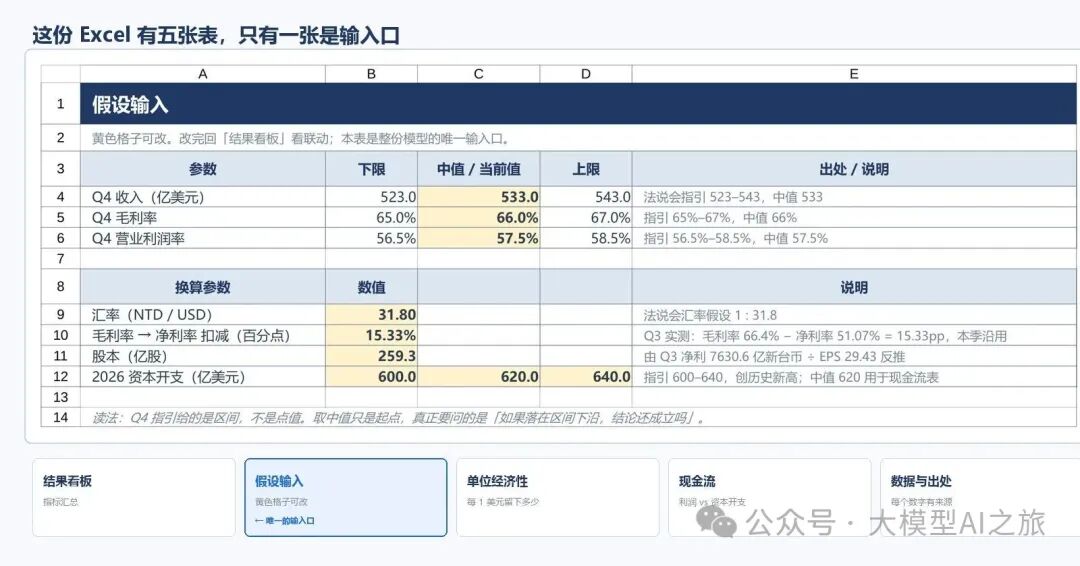Image resolution: width=1080 pixels, height=566 pixels.
Task: Click the 毛利率 → 净利率 扣减 cell
Action: click(202, 335)
